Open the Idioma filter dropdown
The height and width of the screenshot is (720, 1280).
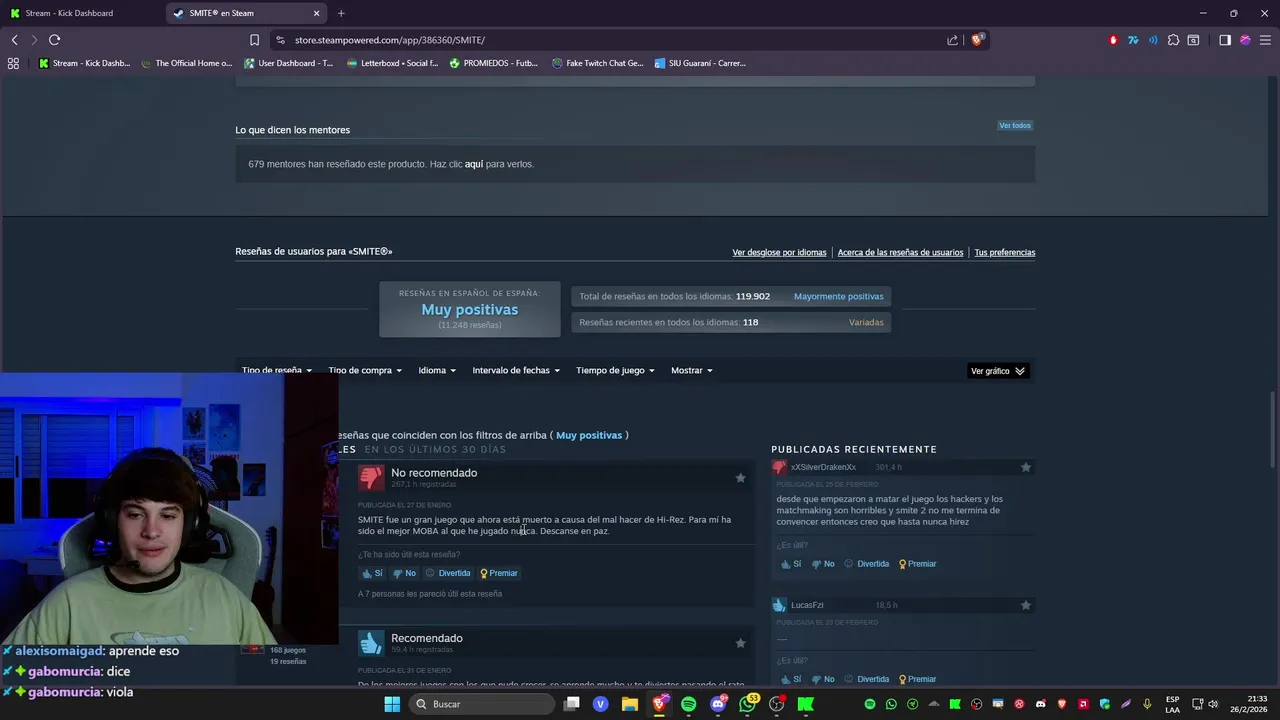437,370
